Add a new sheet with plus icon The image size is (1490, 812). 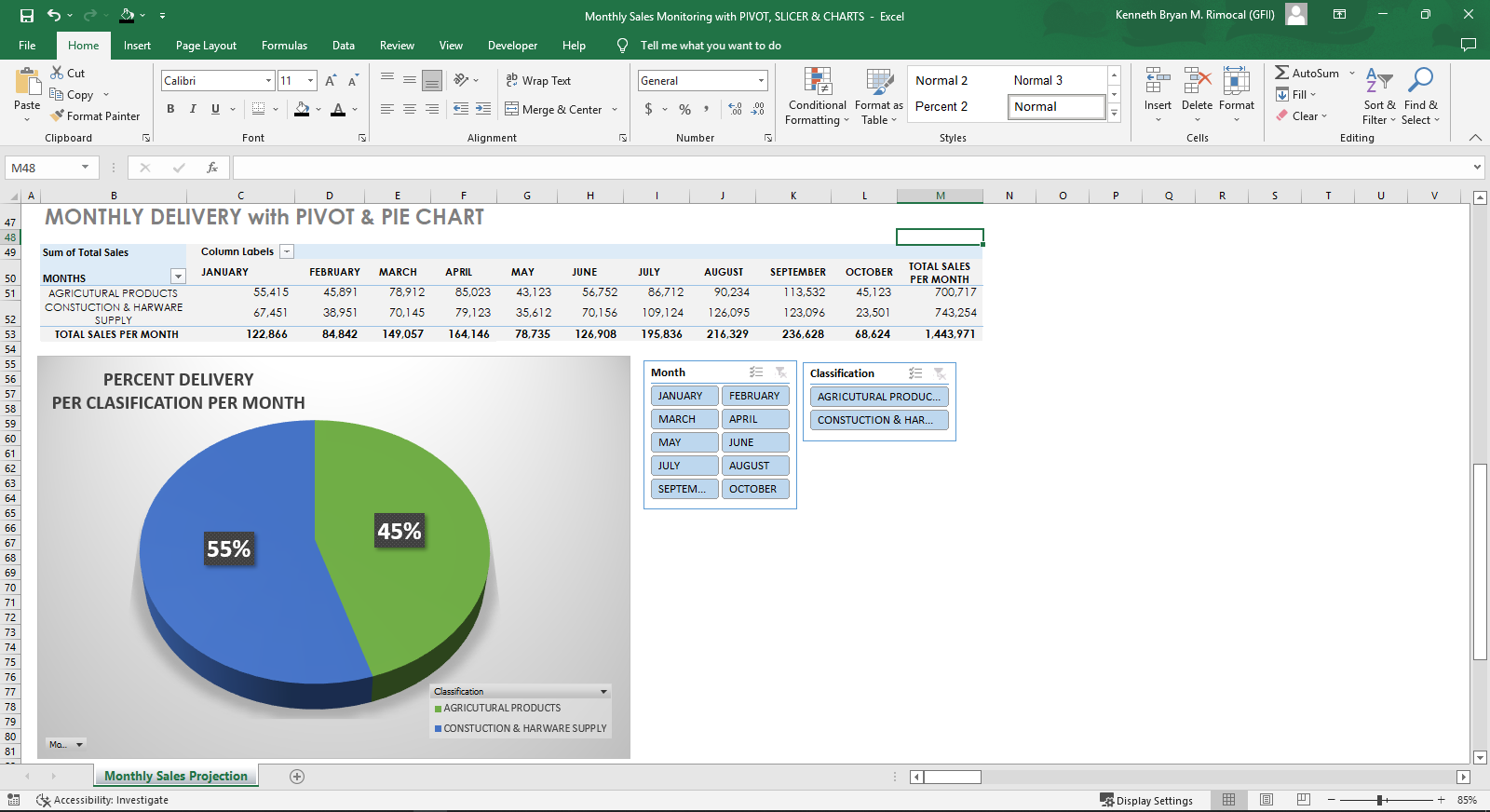[297, 777]
